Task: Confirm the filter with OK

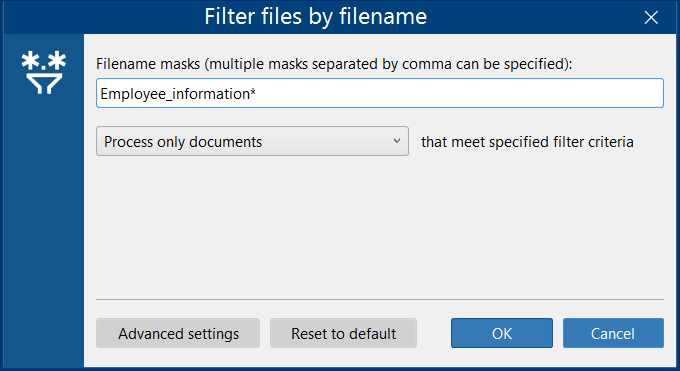Action: tap(502, 333)
